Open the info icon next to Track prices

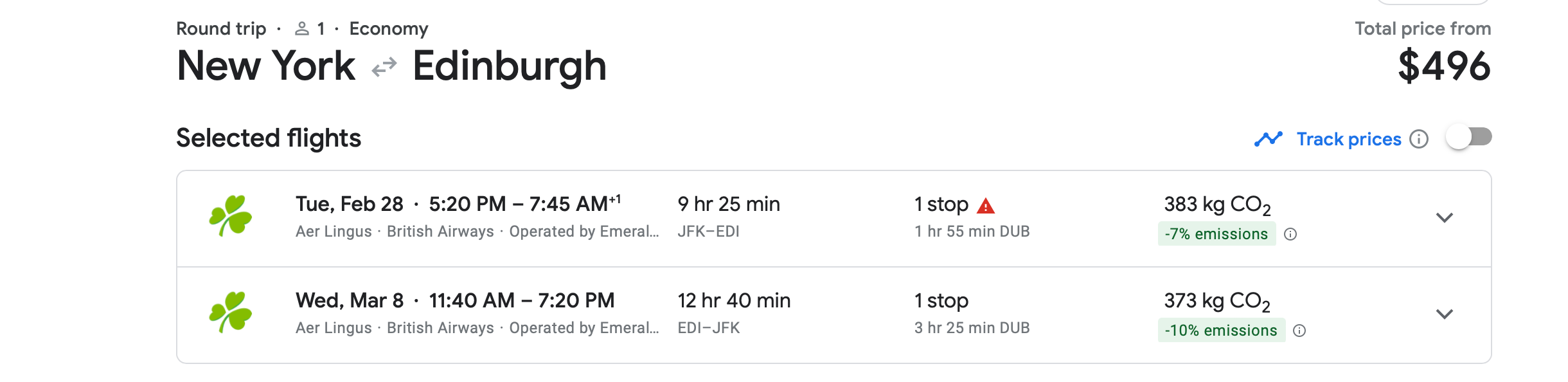1419,139
